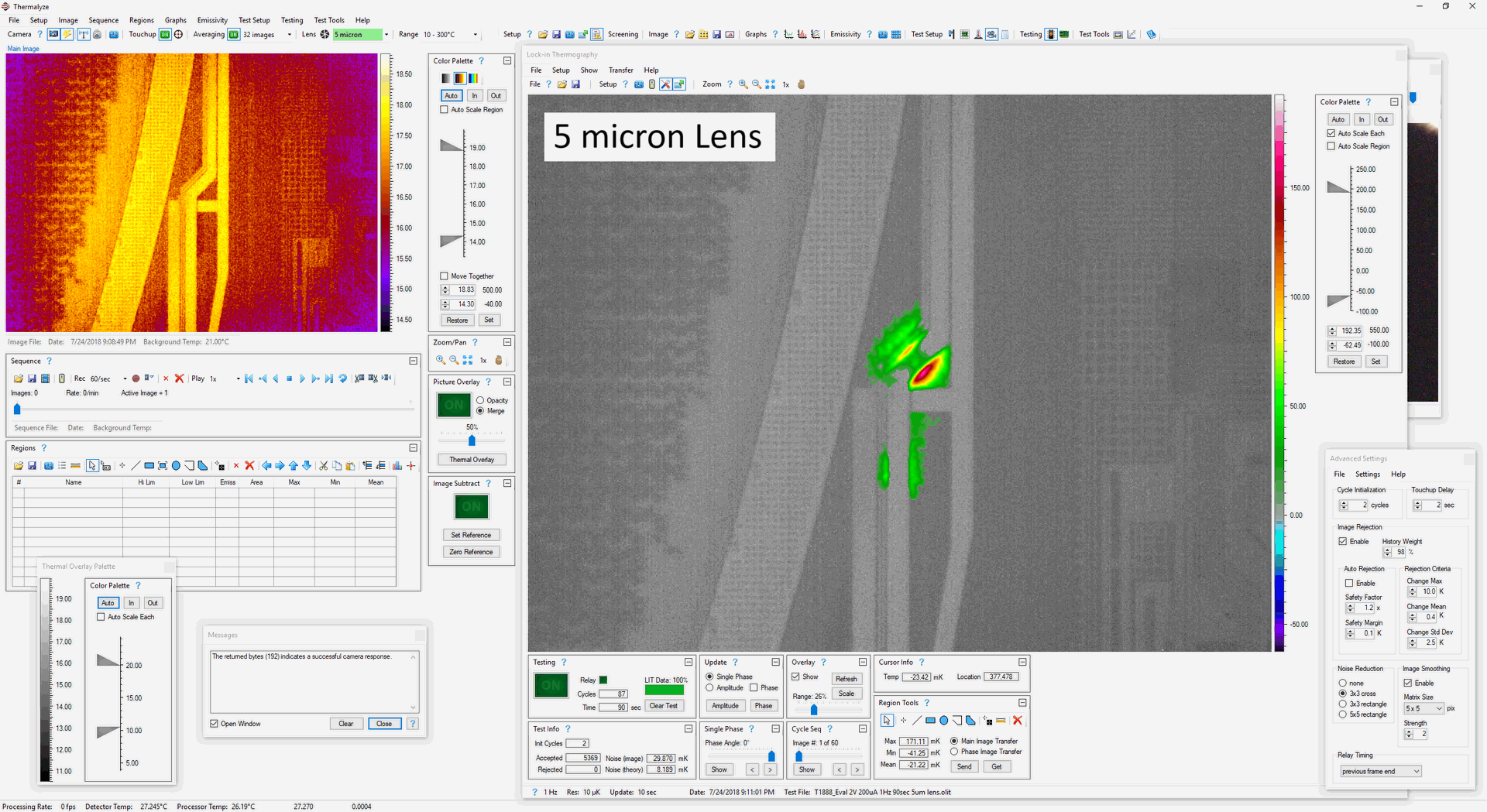
Task: Click the sequence loop playback icon
Action: click(343, 379)
